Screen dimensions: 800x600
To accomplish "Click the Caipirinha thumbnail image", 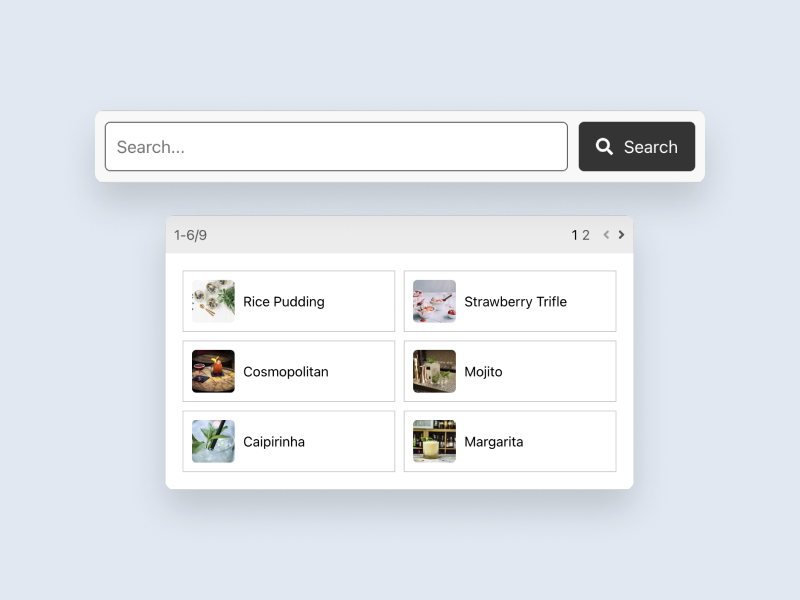I will coord(214,441).
